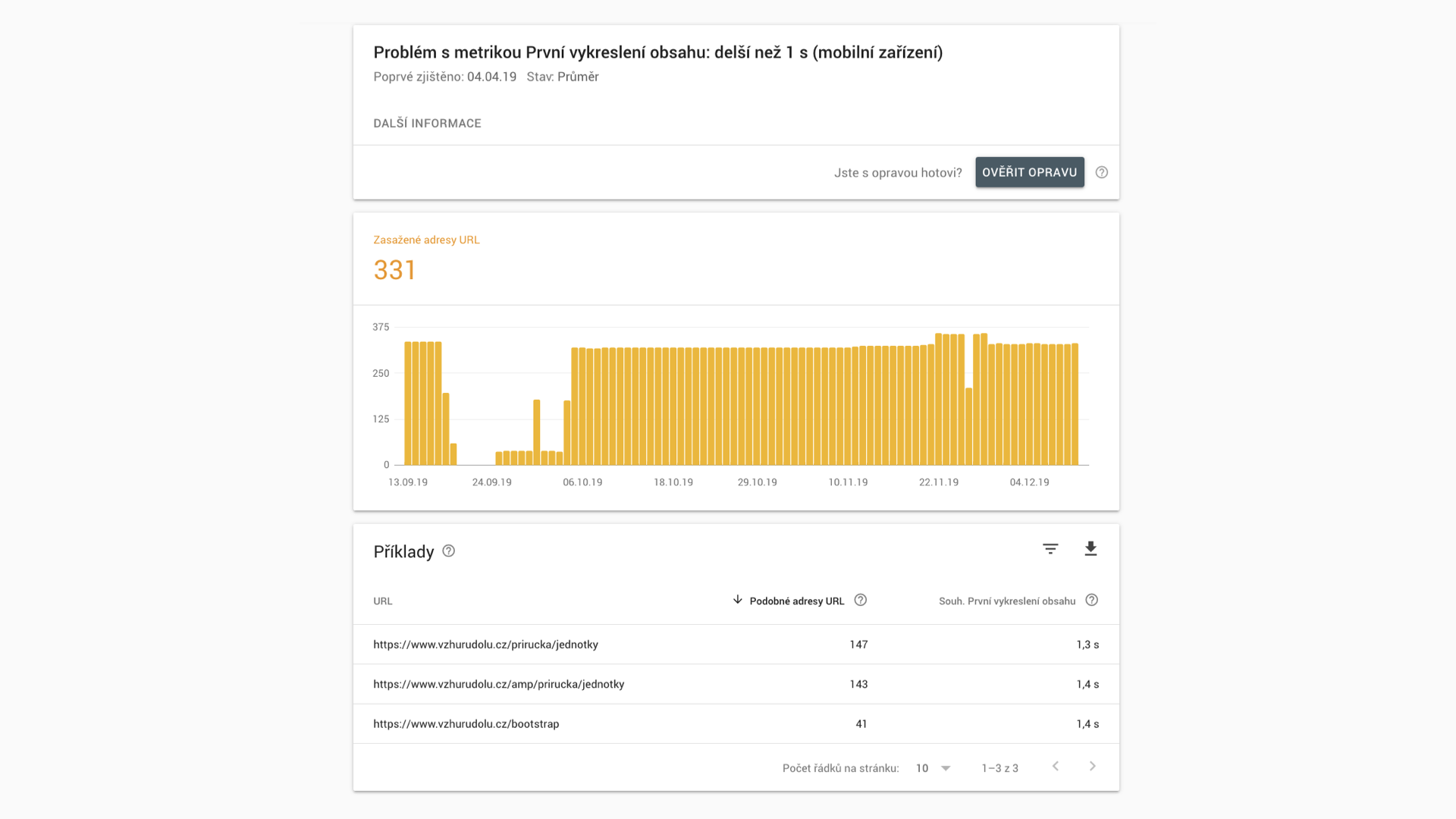The height and width of the screenshot is (819, 1456).
Task: Sort by Podobné adresy URL column header
Action: point(796,601)
